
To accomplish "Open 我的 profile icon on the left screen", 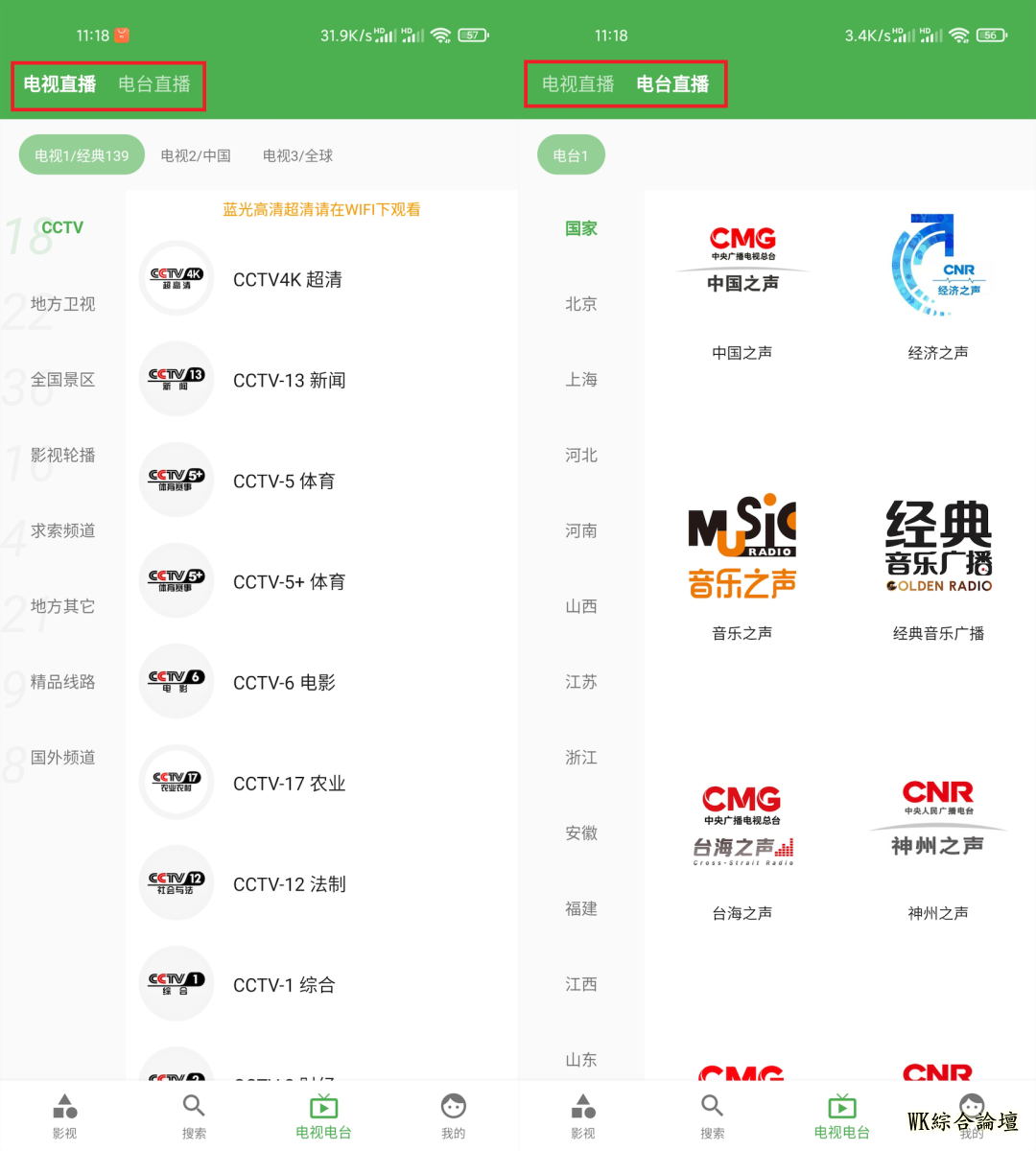I will point(454,1107).
